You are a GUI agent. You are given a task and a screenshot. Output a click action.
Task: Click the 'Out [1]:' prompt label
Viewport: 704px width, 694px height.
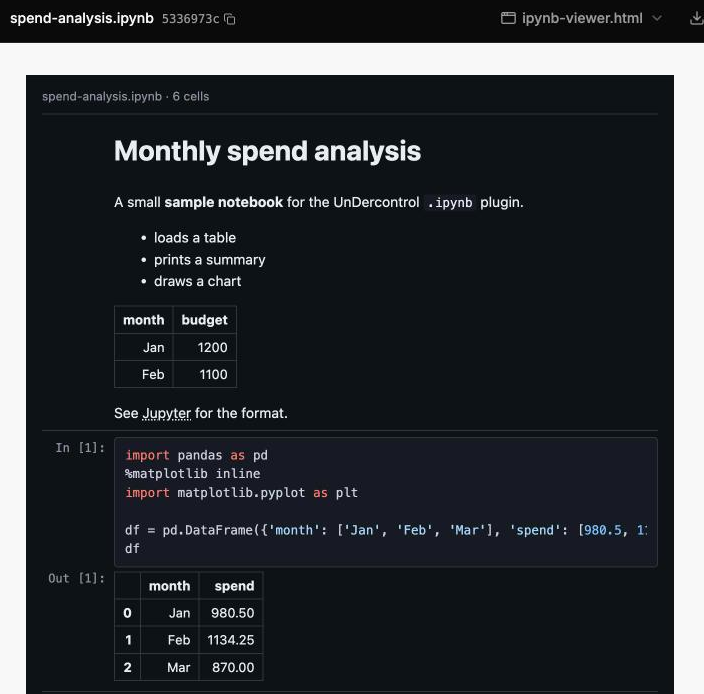76,578
